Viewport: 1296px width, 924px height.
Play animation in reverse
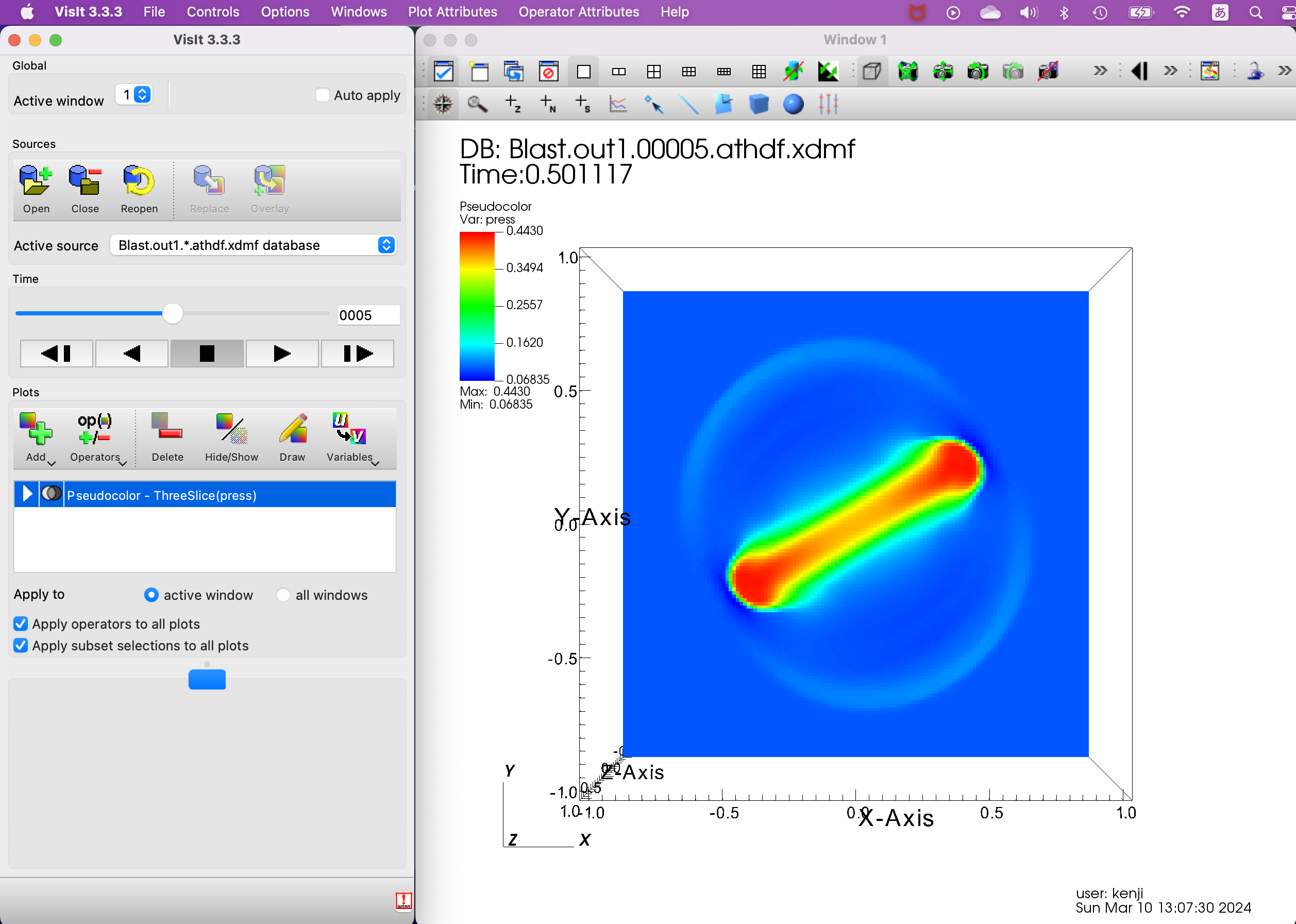click(x=132, y=354)
